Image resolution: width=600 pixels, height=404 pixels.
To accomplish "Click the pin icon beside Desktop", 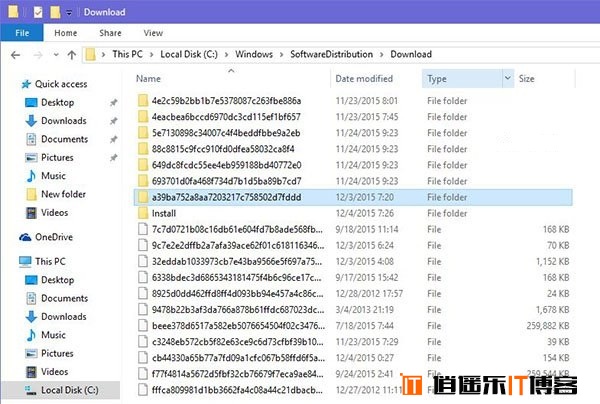I will click(x=113, y=103).
